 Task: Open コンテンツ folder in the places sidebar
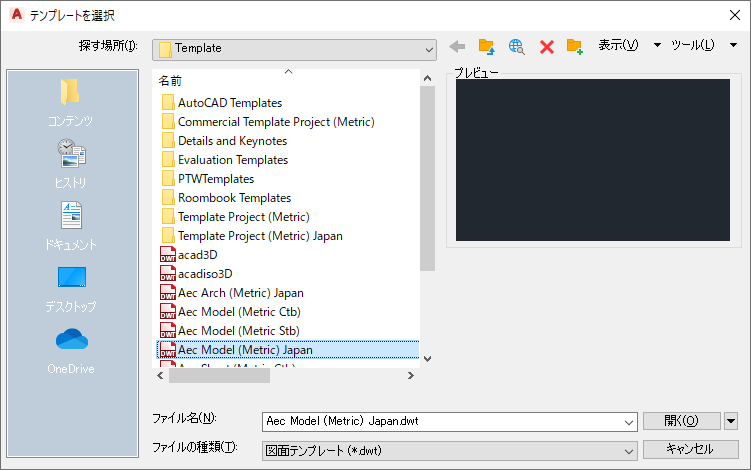click(x=71, y=103)
